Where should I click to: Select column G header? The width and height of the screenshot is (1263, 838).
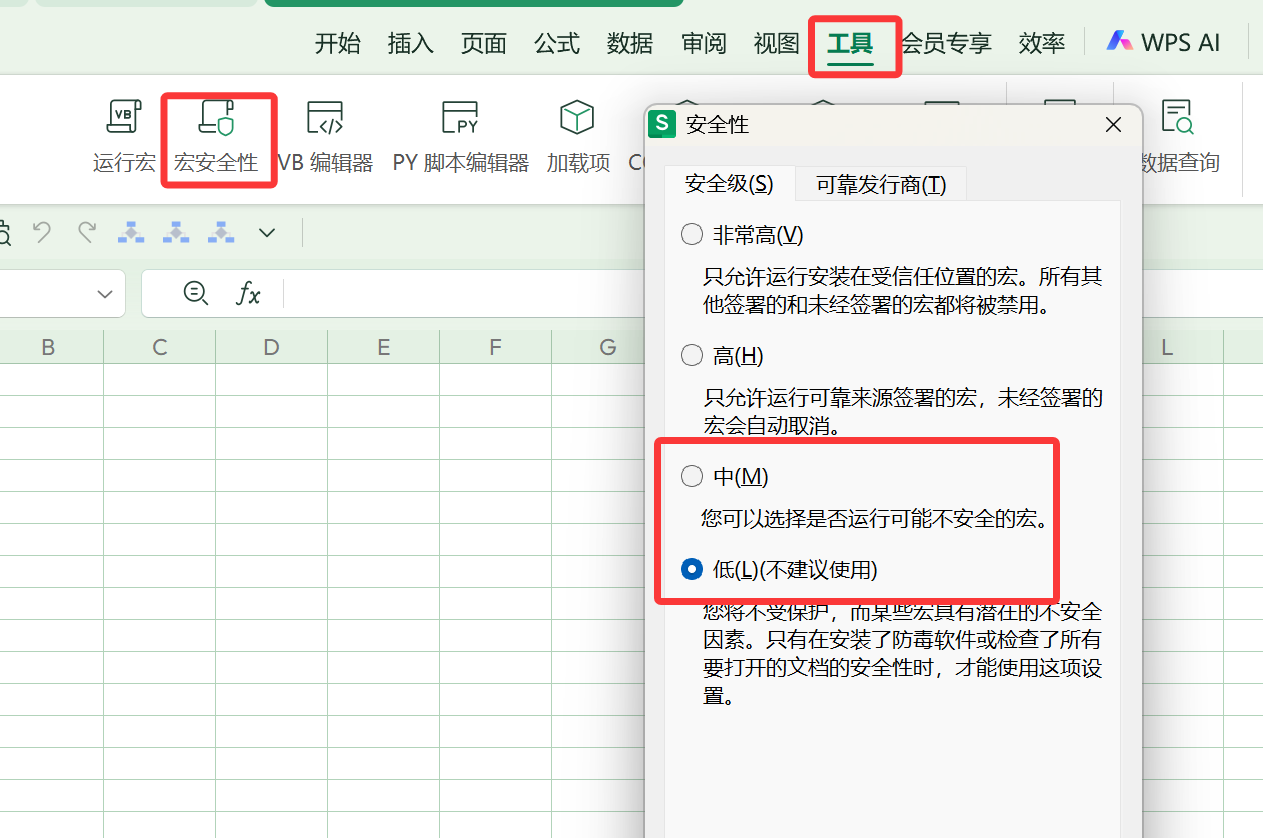(x=607, y=347)
